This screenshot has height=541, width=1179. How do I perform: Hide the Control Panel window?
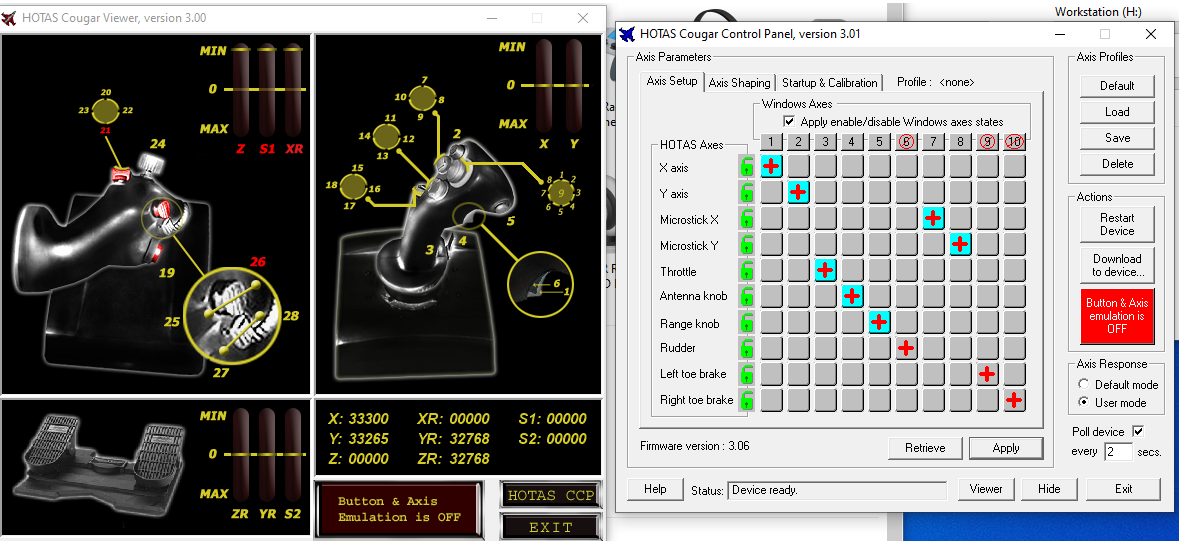pyautogui.click(x=1049, y=489)
